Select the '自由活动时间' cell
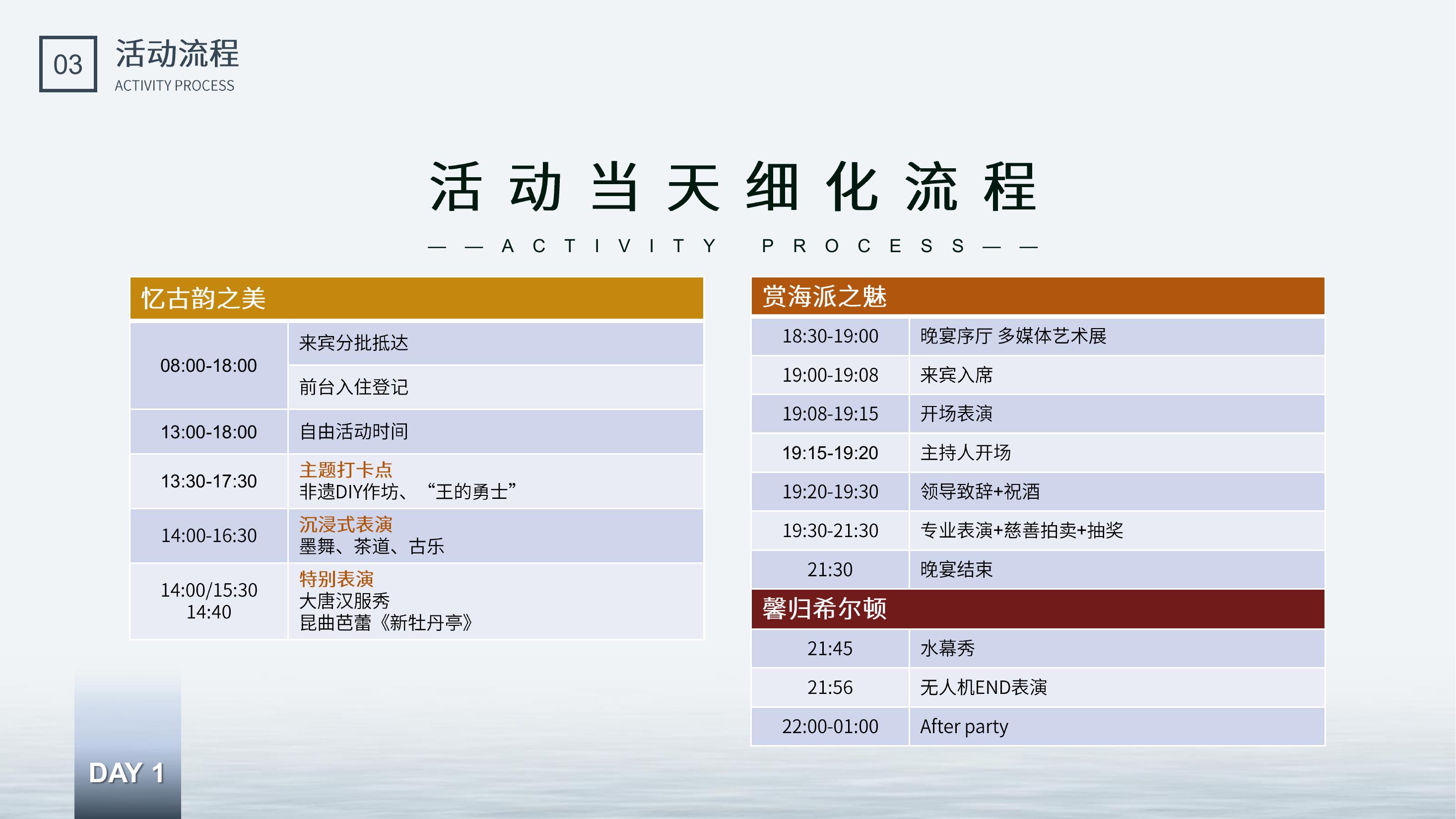The image size is (1456, 819). tap(496, 432)
